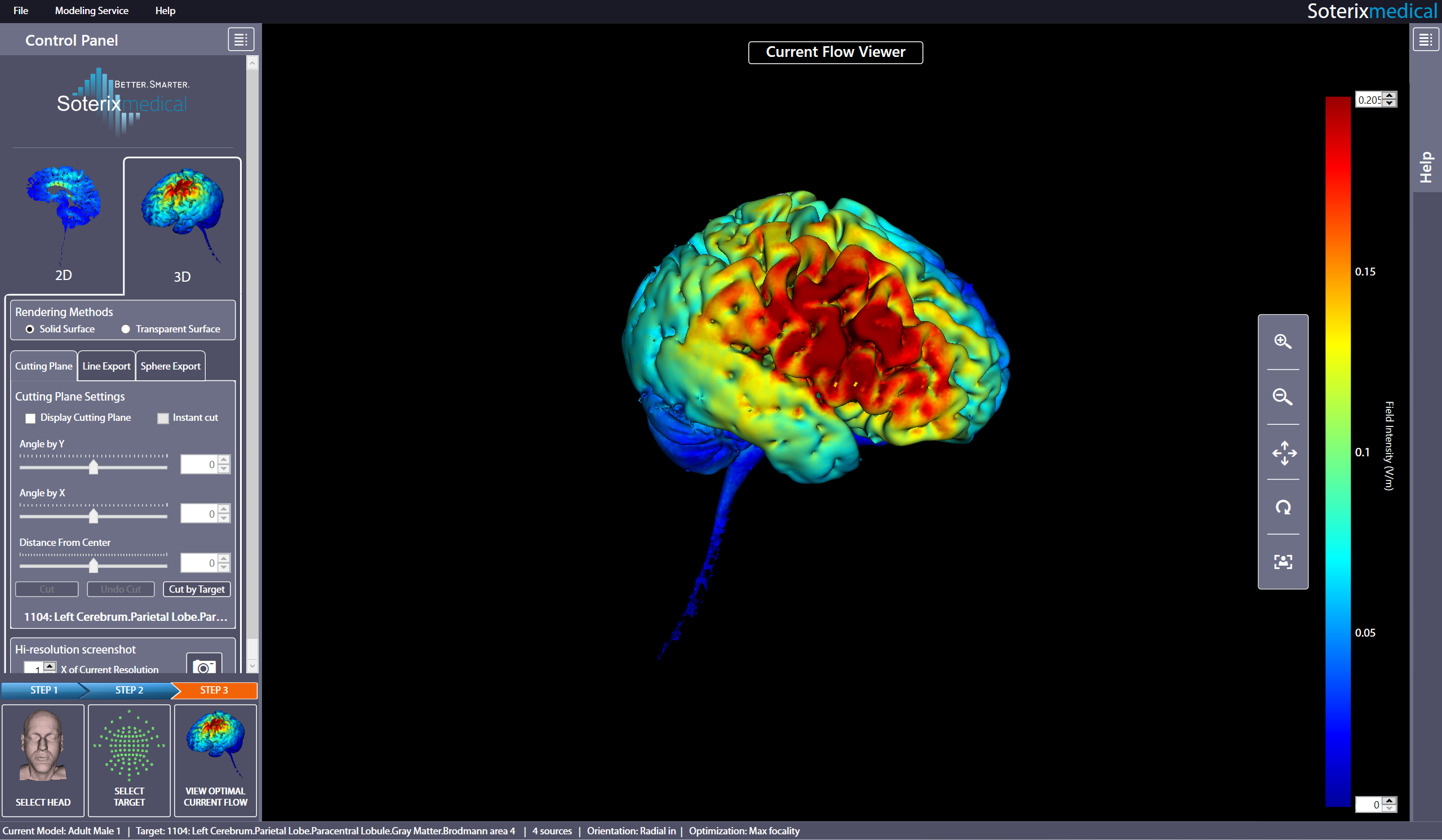
Task: Switch to the Line Export tab
Action: click(107, 366)
